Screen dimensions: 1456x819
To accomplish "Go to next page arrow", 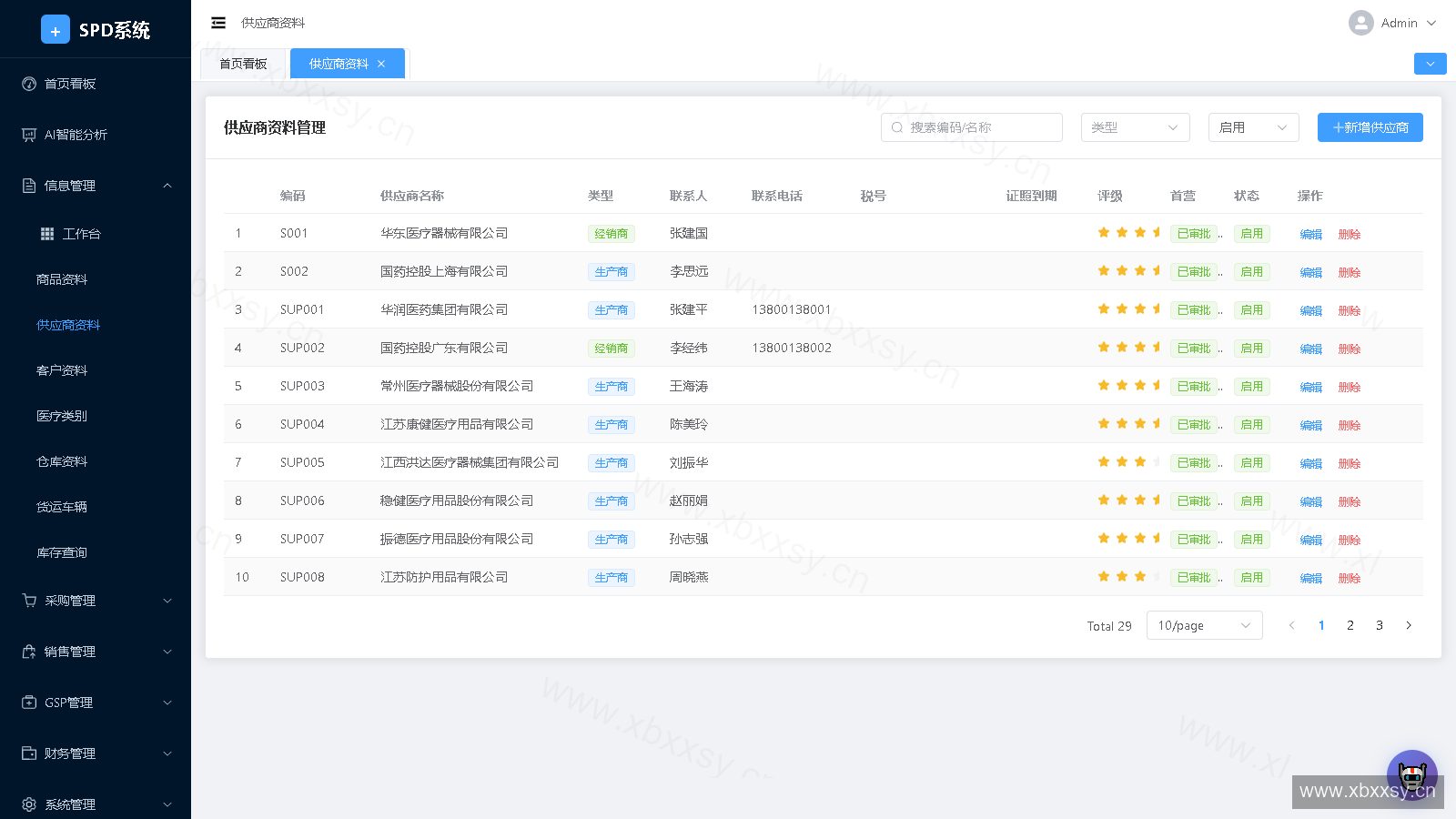I will (x=1409, y=625).
